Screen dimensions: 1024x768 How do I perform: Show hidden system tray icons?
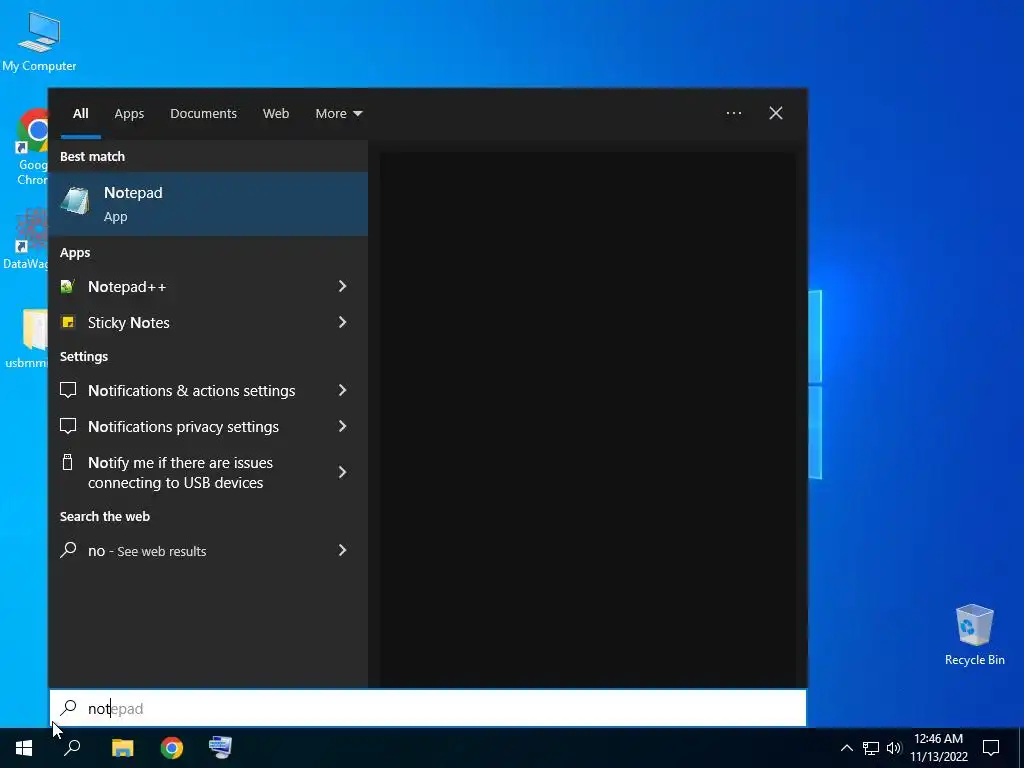[846, 748]
